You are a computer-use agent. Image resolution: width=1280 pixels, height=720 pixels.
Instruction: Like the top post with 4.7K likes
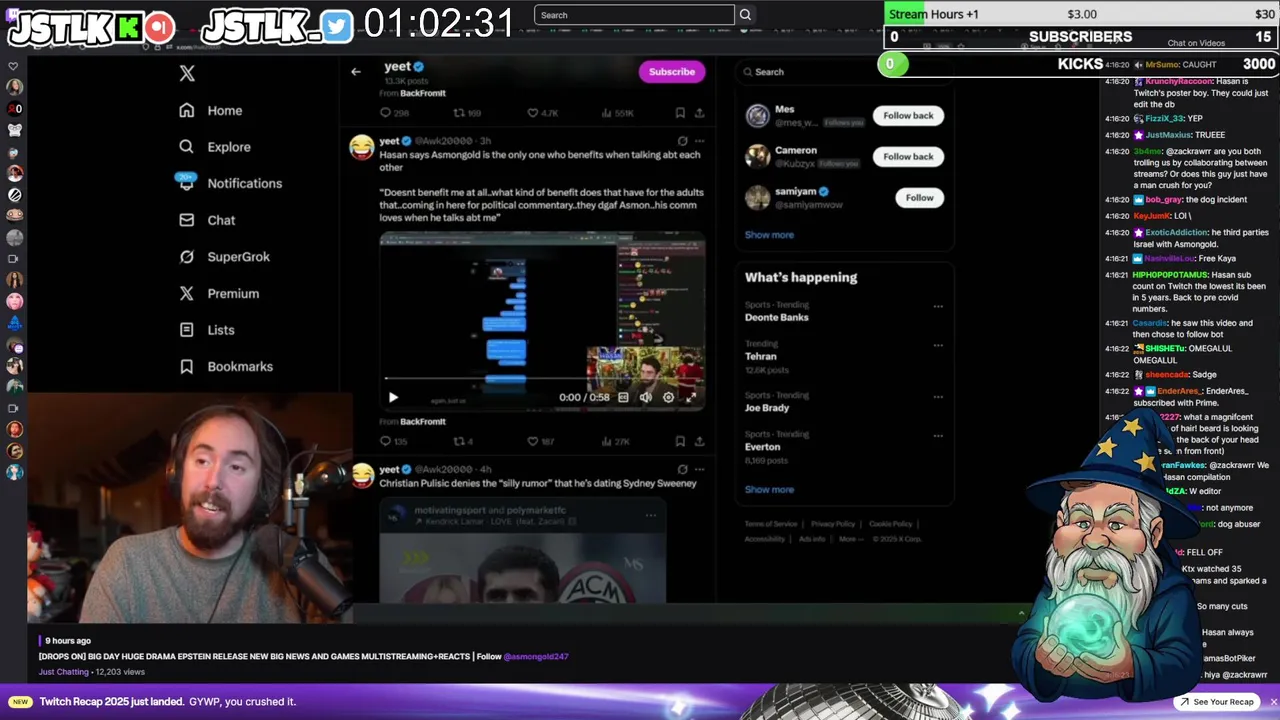click(543, 114)
